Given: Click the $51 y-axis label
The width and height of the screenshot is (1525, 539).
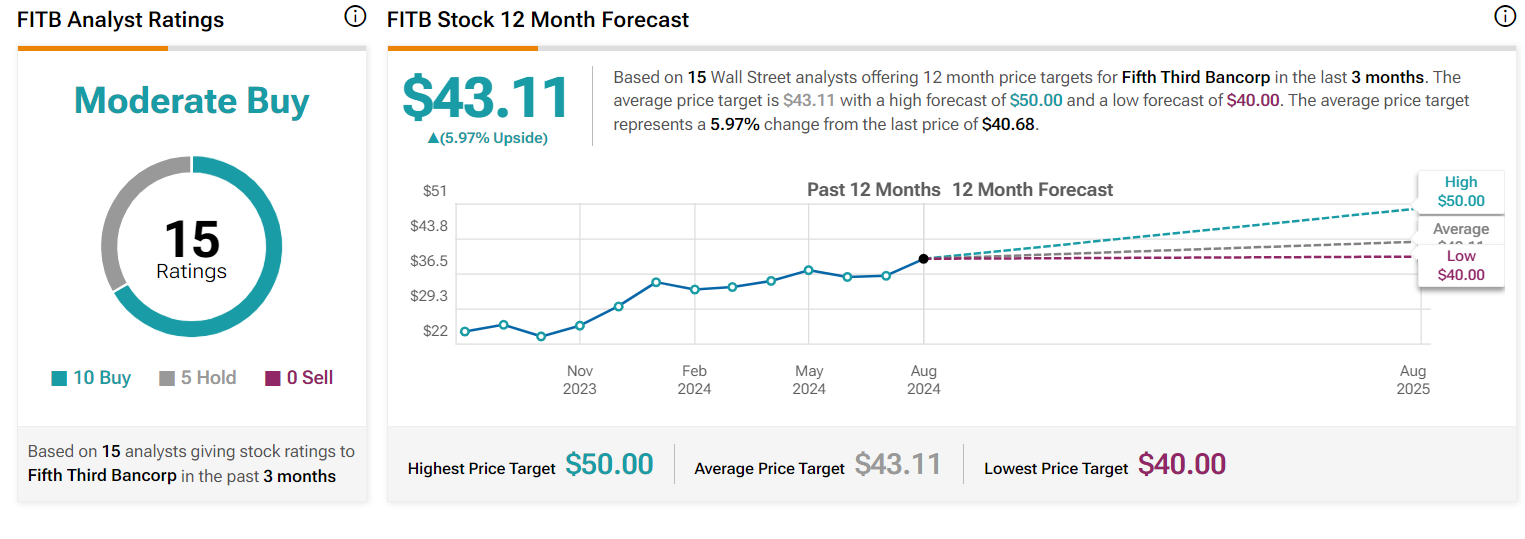Looking at the screenshot, I should tap(434, 191).
